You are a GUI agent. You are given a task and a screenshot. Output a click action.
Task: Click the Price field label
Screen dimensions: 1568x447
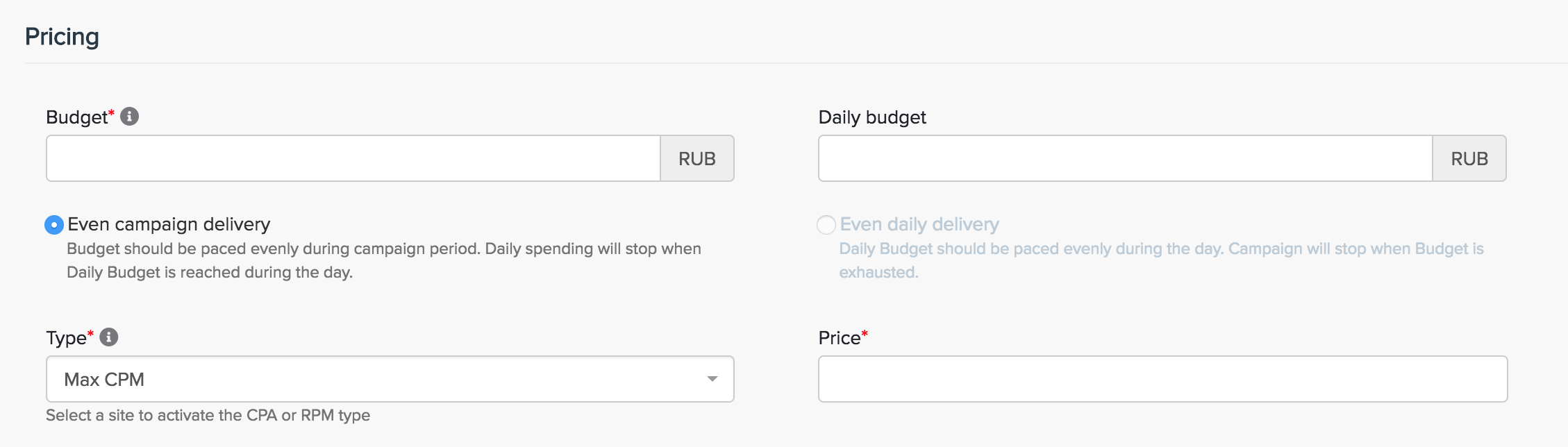click(840, 338)
